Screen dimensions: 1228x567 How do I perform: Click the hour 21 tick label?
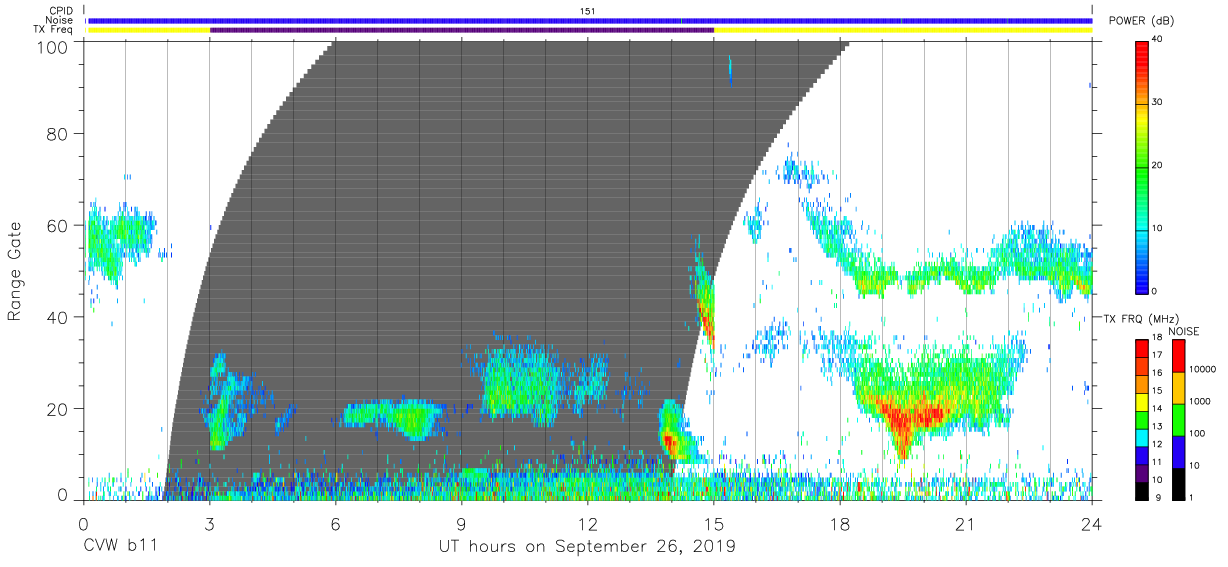point(966,524)
